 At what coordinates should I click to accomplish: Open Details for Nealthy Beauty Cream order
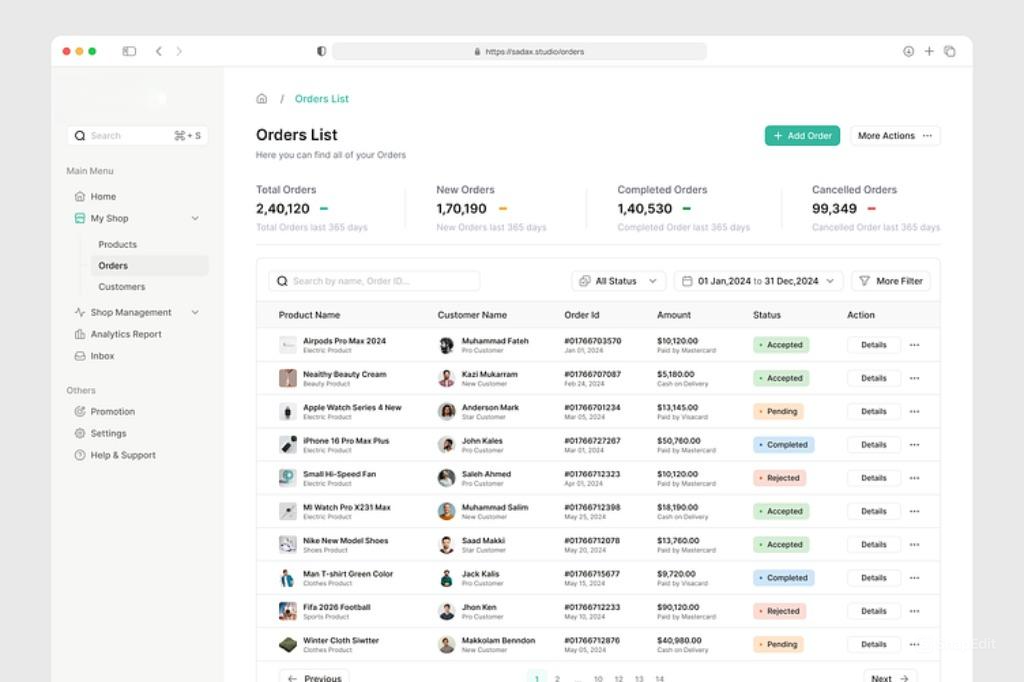(x=873, y=378)
